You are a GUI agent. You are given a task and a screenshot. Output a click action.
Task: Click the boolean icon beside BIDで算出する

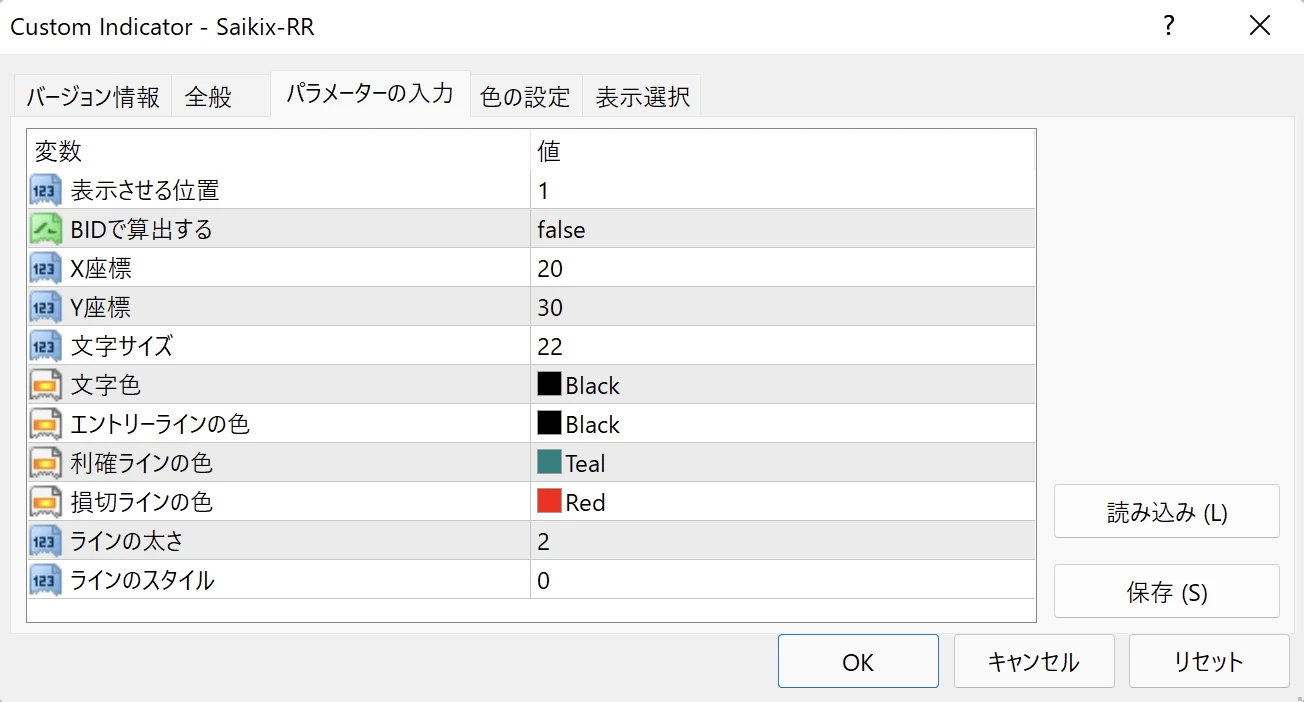45,229
